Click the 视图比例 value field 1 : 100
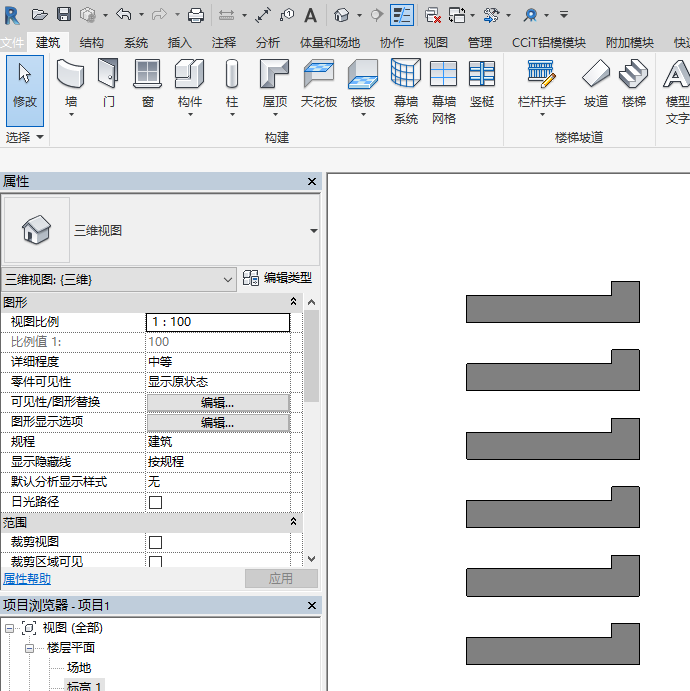The image size is (690, 691). point(218,322)
